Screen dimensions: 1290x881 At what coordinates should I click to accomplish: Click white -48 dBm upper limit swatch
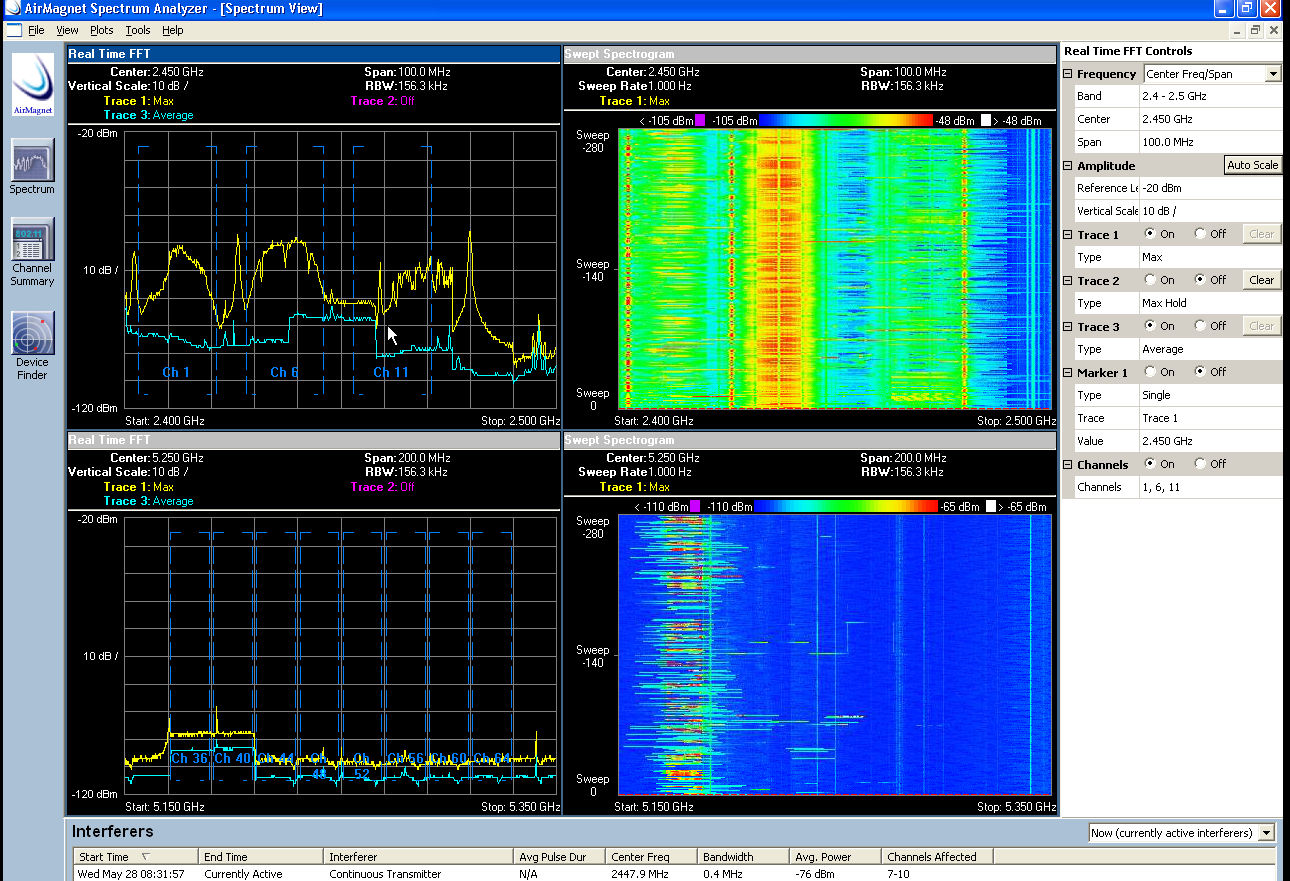point(985,120)
